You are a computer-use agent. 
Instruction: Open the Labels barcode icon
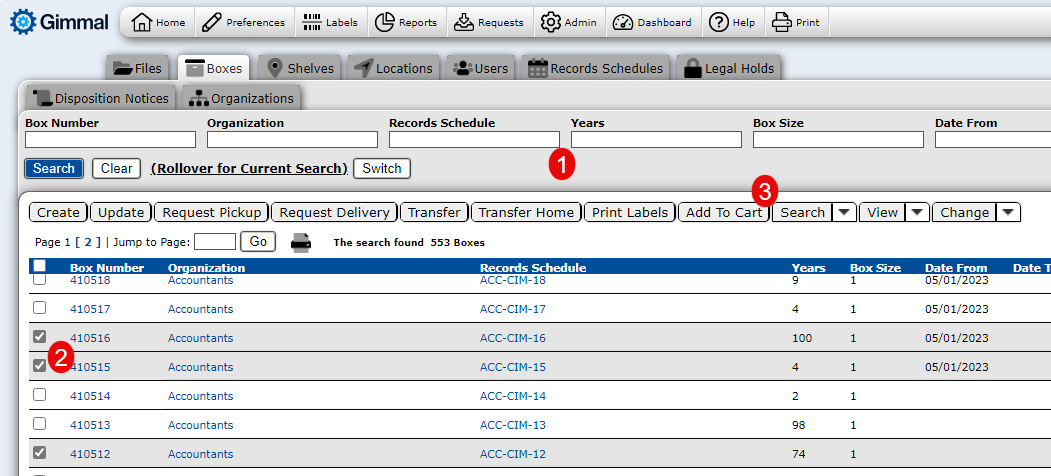point(311,22)
